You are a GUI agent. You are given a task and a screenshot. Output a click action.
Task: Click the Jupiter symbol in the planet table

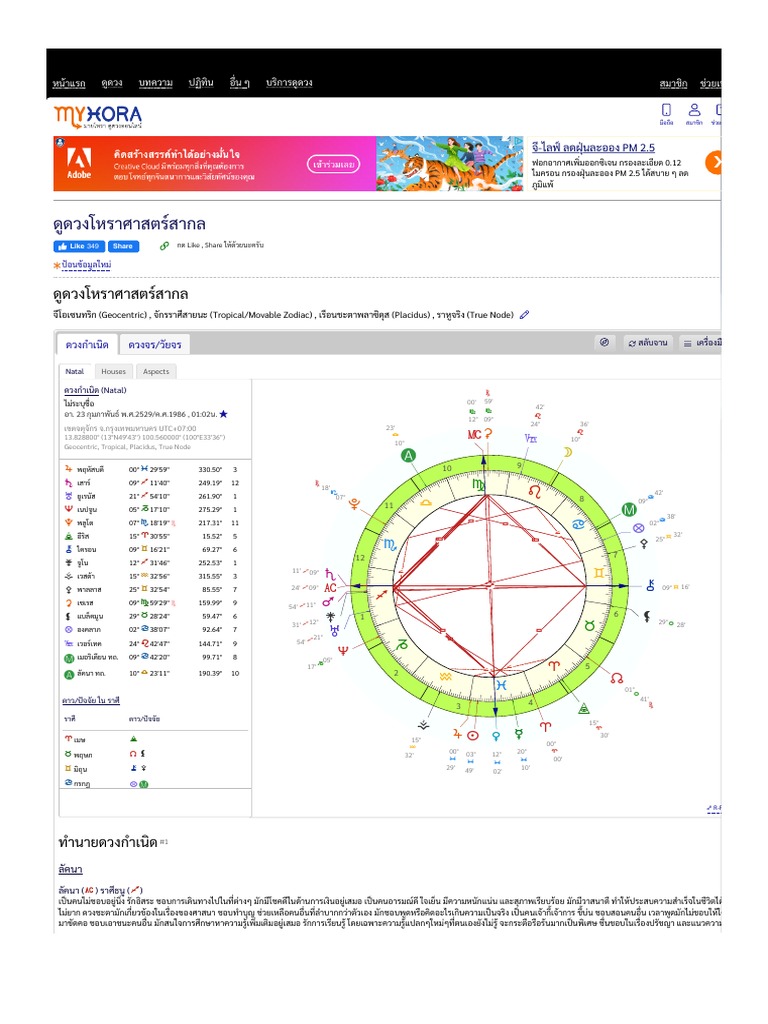coord(68,469)
